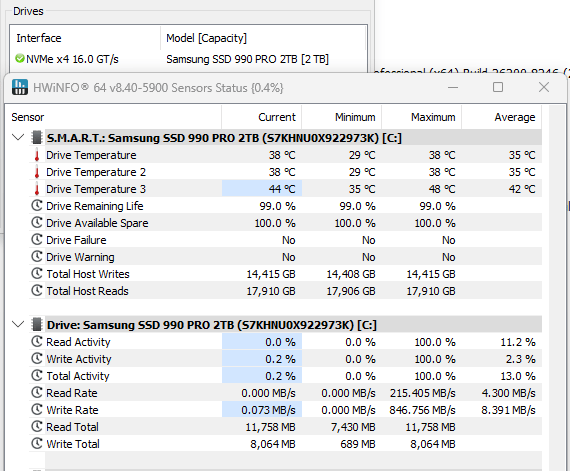Screen dimensions: 570x471
Task: Select the Read Activity row
Action: click(285, 342)
